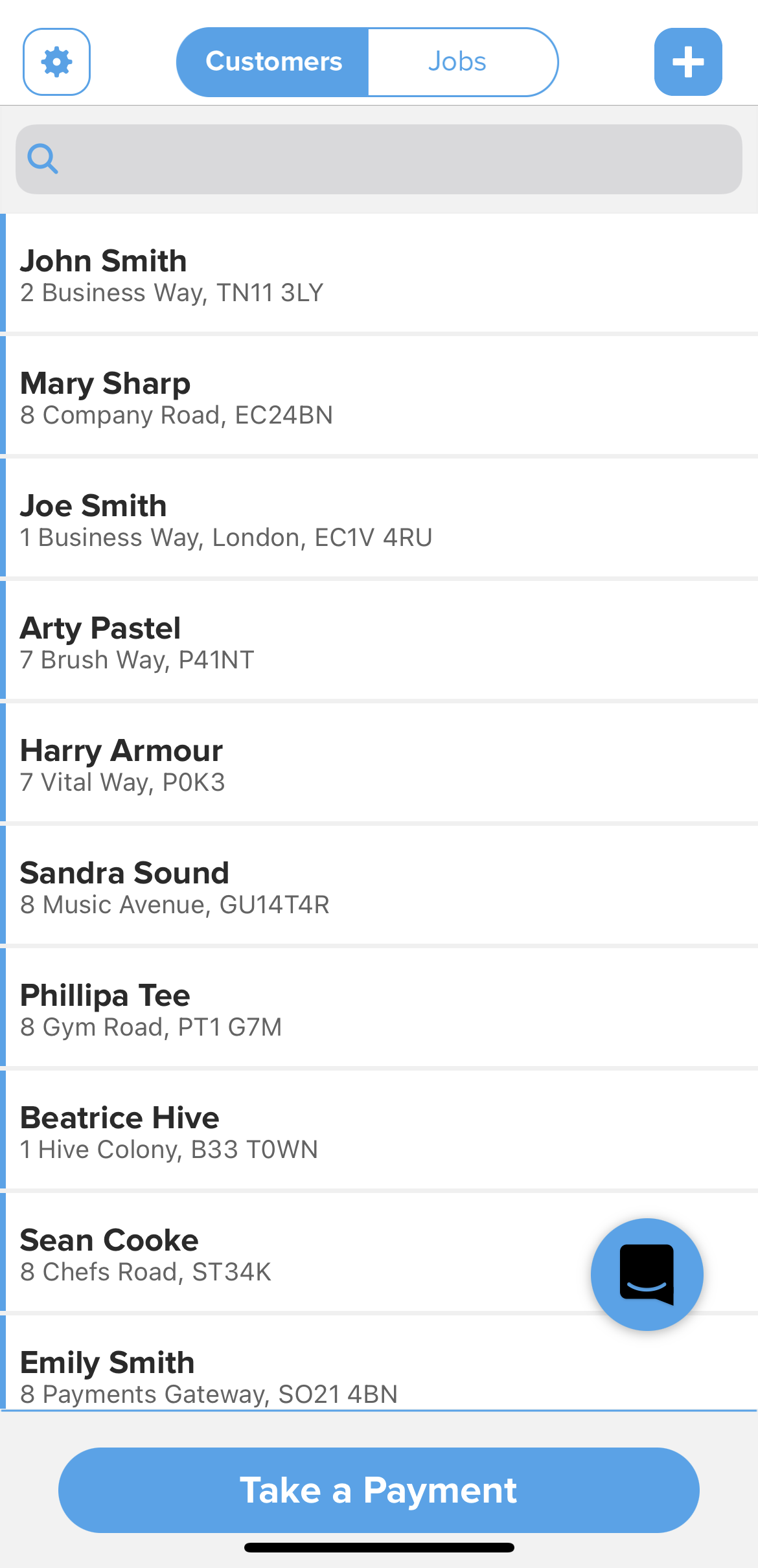This screenshot has height=1568, width=758.
Task: Open John Smith customer record
Action: pyautogui.click(x=104, y=261)
